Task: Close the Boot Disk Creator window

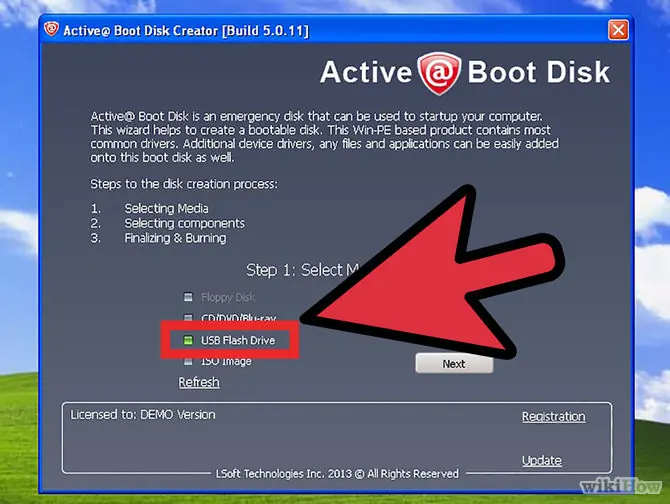Action: point(618,30)
